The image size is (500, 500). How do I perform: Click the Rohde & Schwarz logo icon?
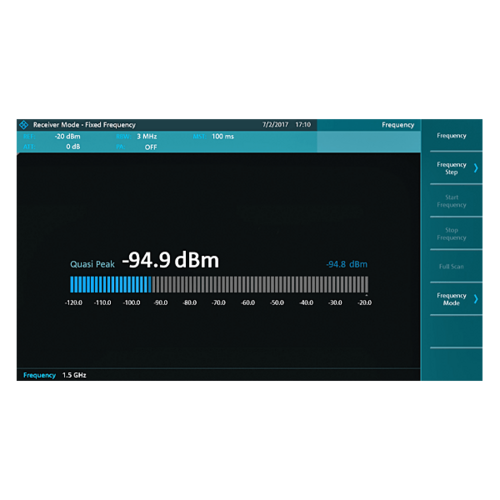point(24,125)
